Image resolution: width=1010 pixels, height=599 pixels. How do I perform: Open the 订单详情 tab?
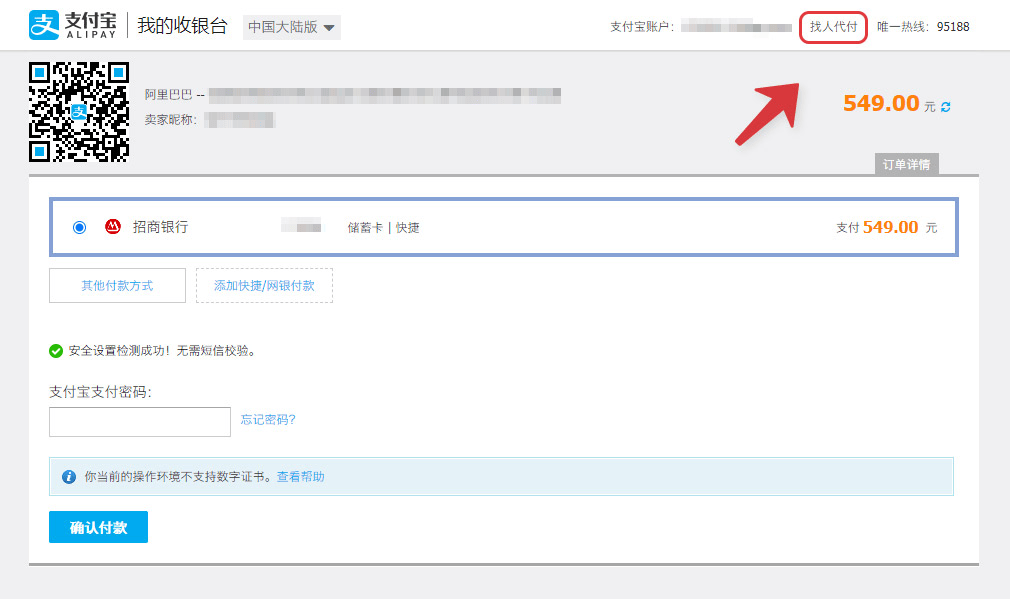(906, 164)
